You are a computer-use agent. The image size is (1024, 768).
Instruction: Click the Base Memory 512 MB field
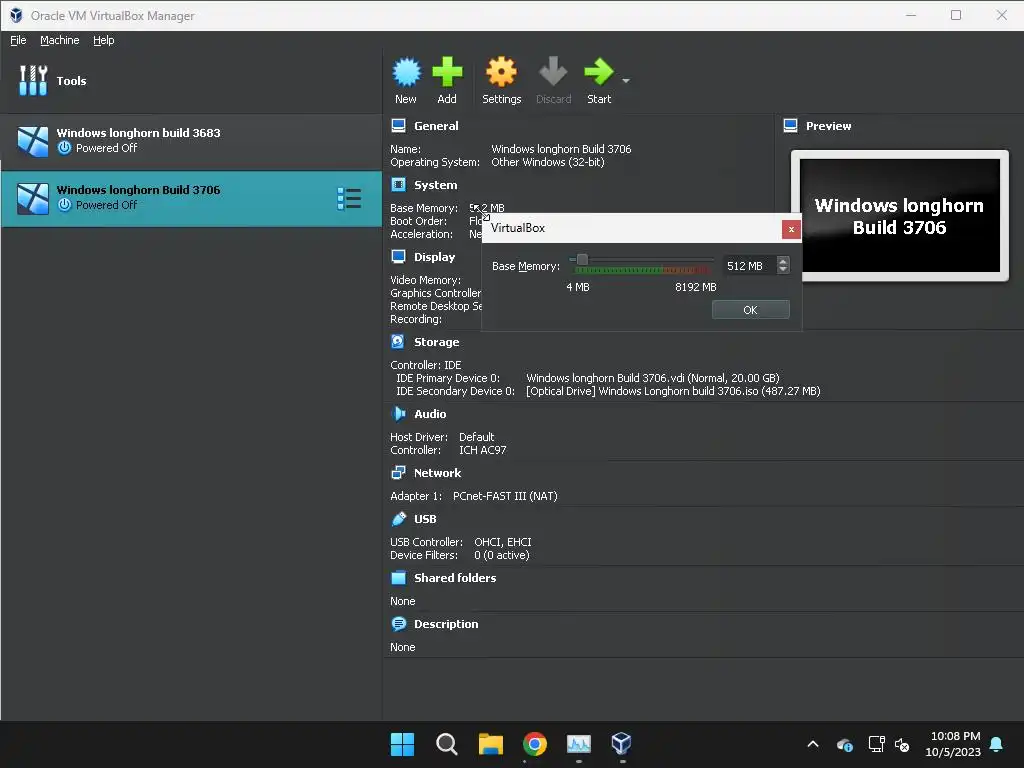click(x=749, y=266)
